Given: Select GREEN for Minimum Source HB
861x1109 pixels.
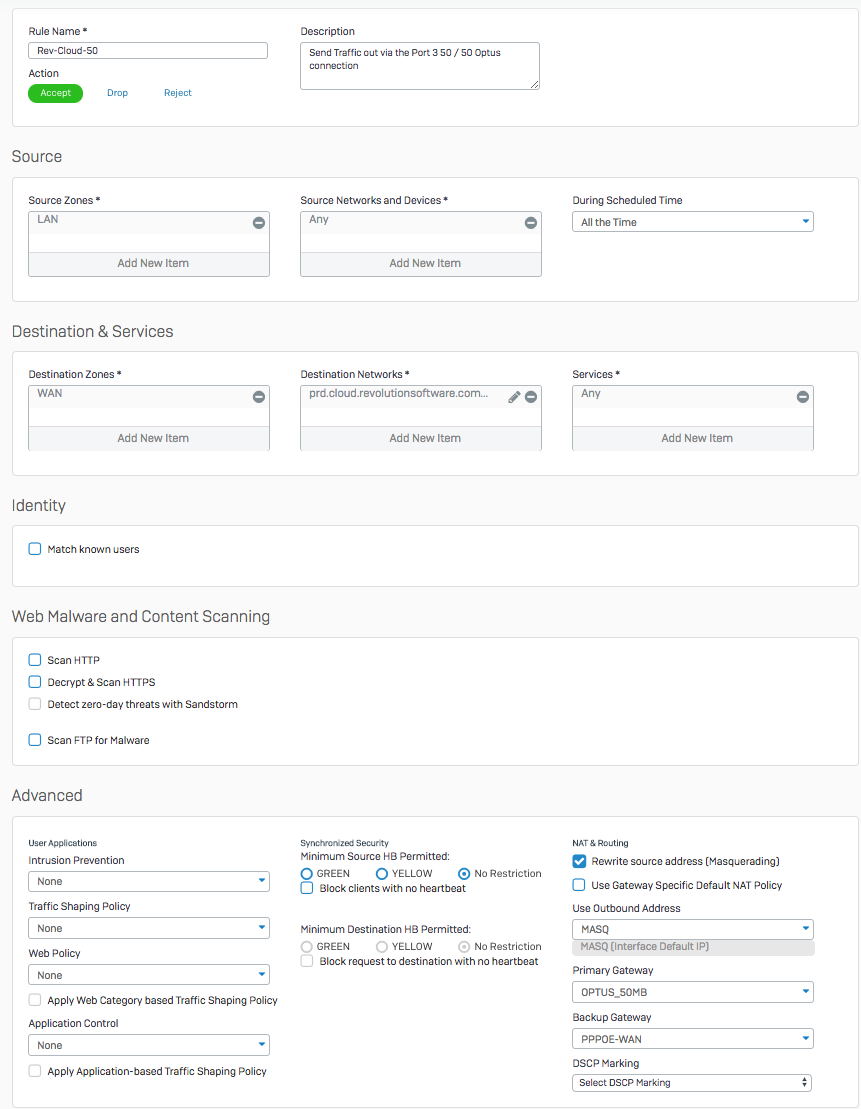Looking at the screenshot, I should (307, 874).
